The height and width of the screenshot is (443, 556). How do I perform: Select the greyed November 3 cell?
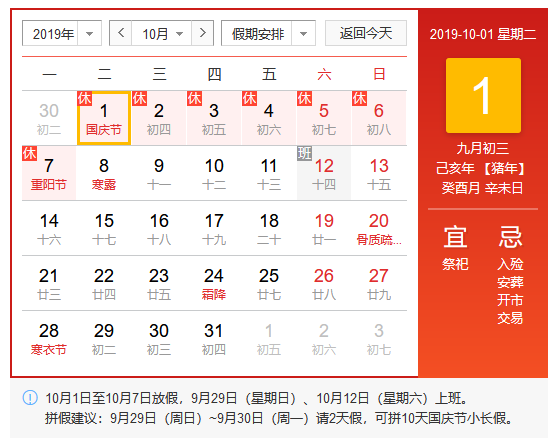click(379, 338)
